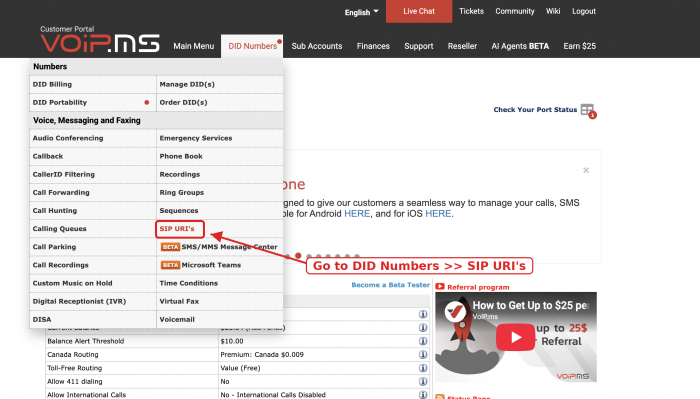Click Logout in the top bar
This screenshot has height=399, width=700.
[x=584, y=11]
